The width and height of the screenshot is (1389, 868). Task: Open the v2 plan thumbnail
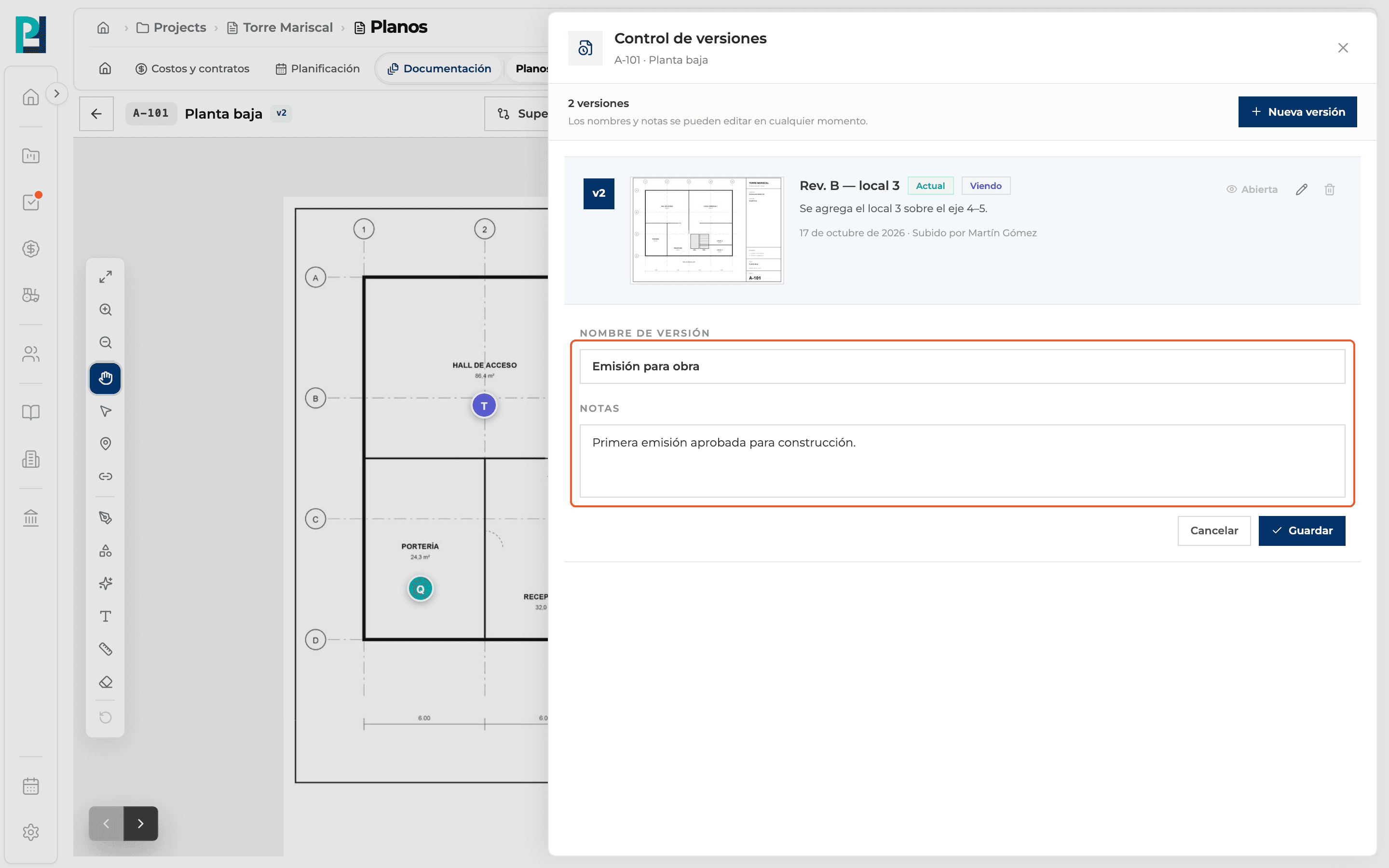click(707, 230)
